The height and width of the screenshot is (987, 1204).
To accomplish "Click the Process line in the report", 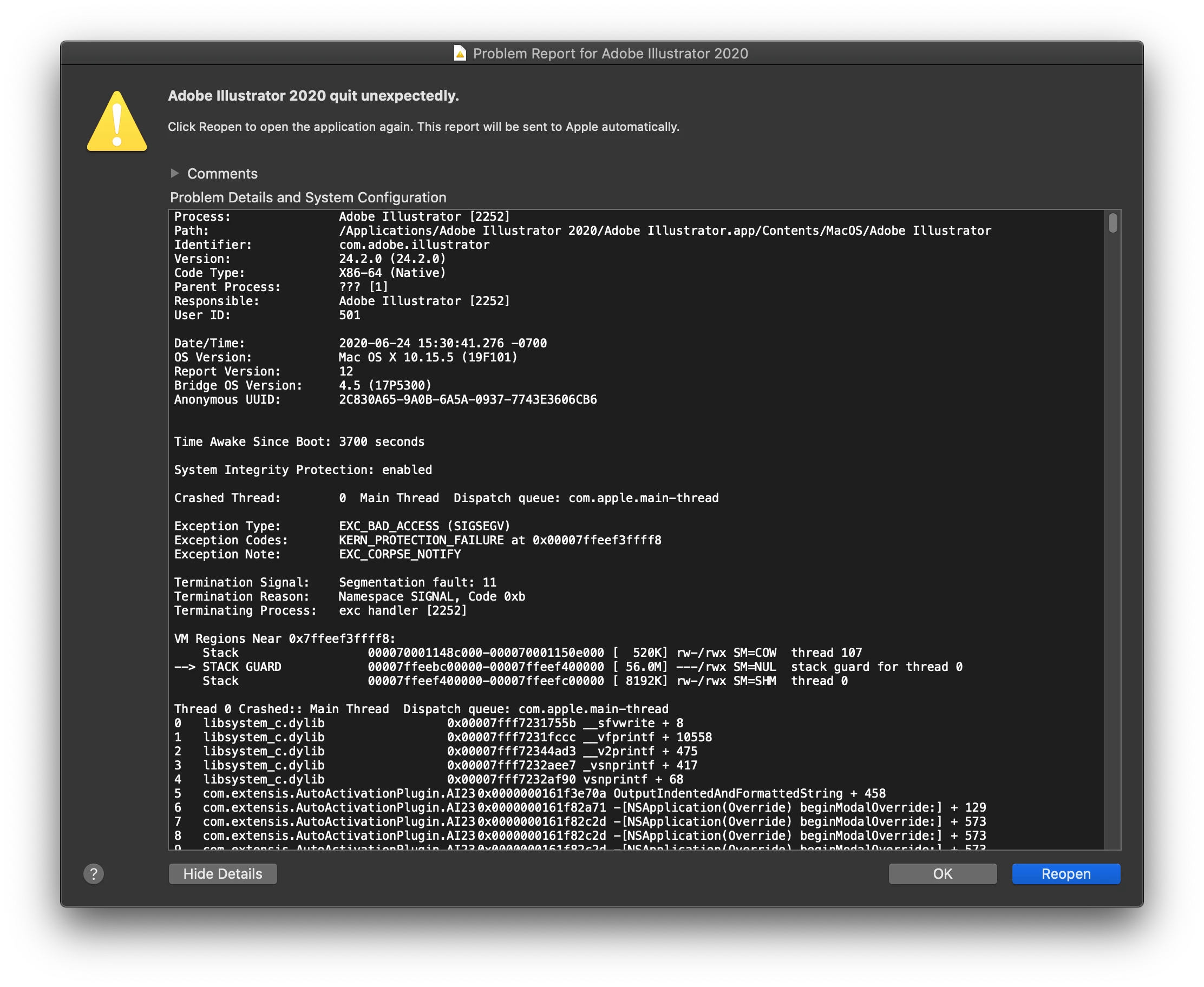I will pos(341,216).
